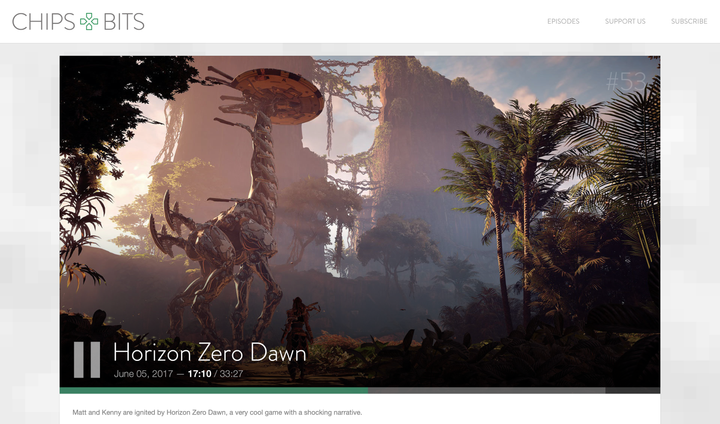Go to Support Us page
This screenshot has width=720, height=424.
tap(625, 21)
